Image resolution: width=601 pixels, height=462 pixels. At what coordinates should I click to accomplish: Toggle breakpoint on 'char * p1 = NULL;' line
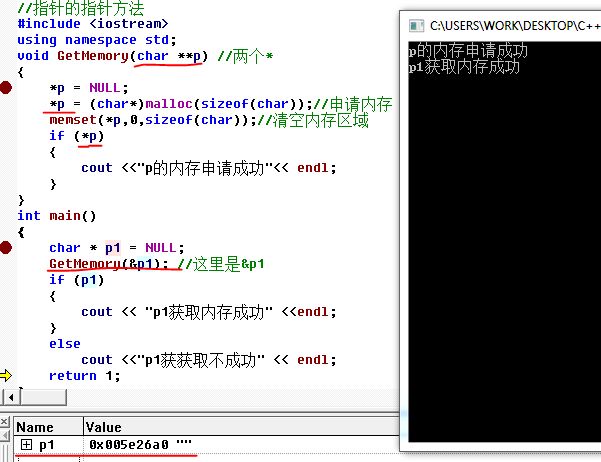pyautogui.click(x=6, y=248)
